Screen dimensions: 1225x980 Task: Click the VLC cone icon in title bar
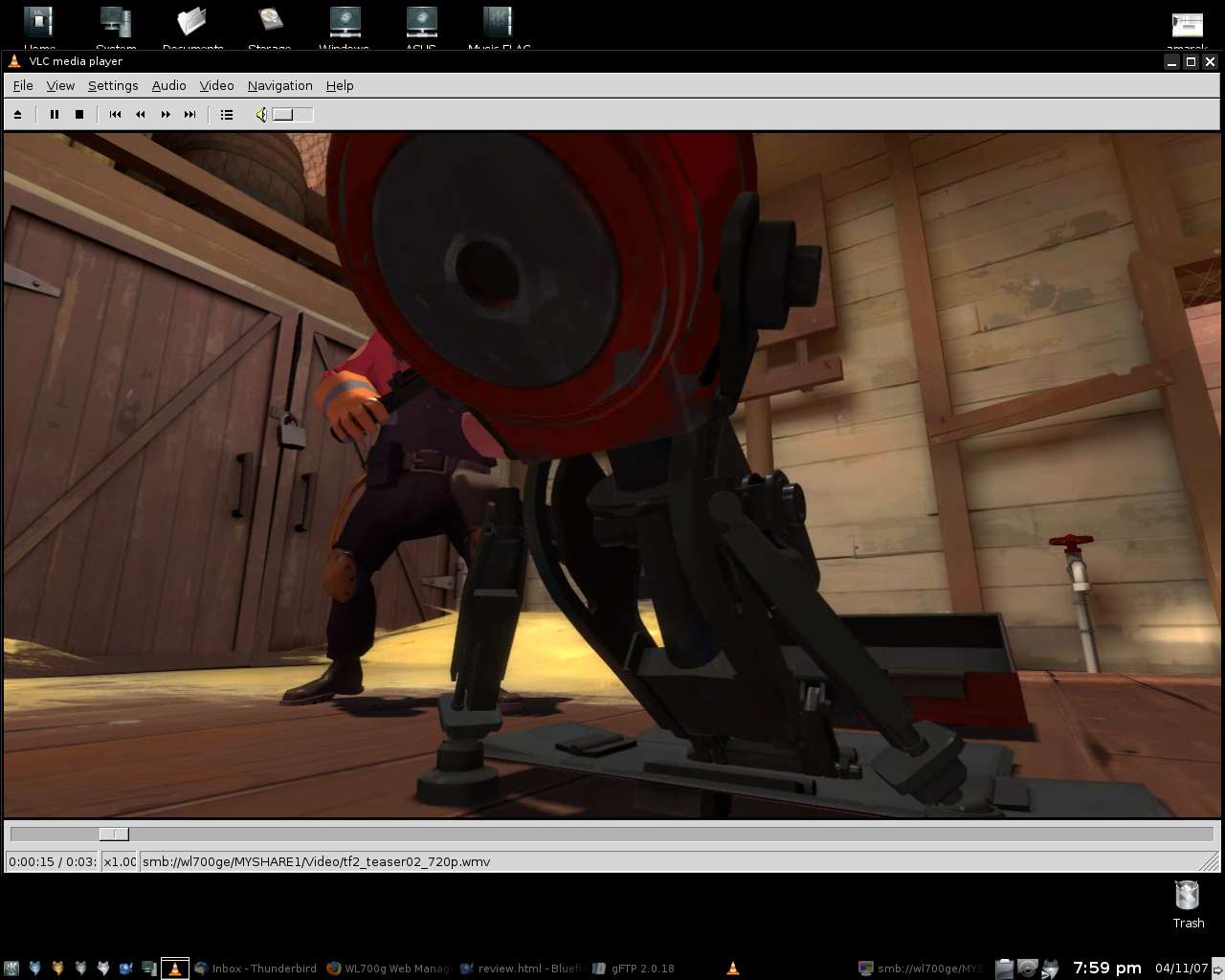click(x=14, y=61)
